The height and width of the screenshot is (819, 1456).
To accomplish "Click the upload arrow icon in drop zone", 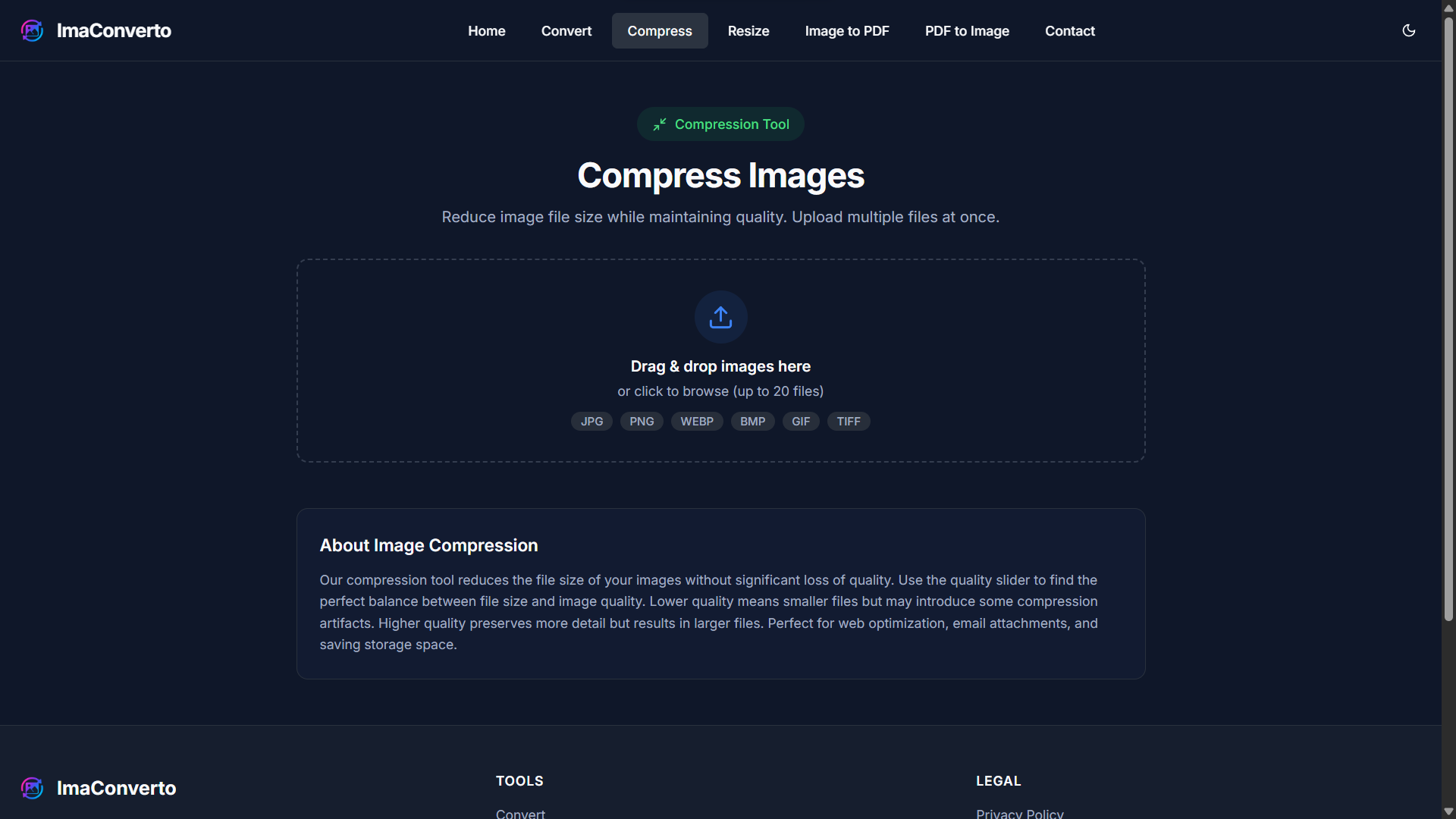I will click(x=720, y=316).
